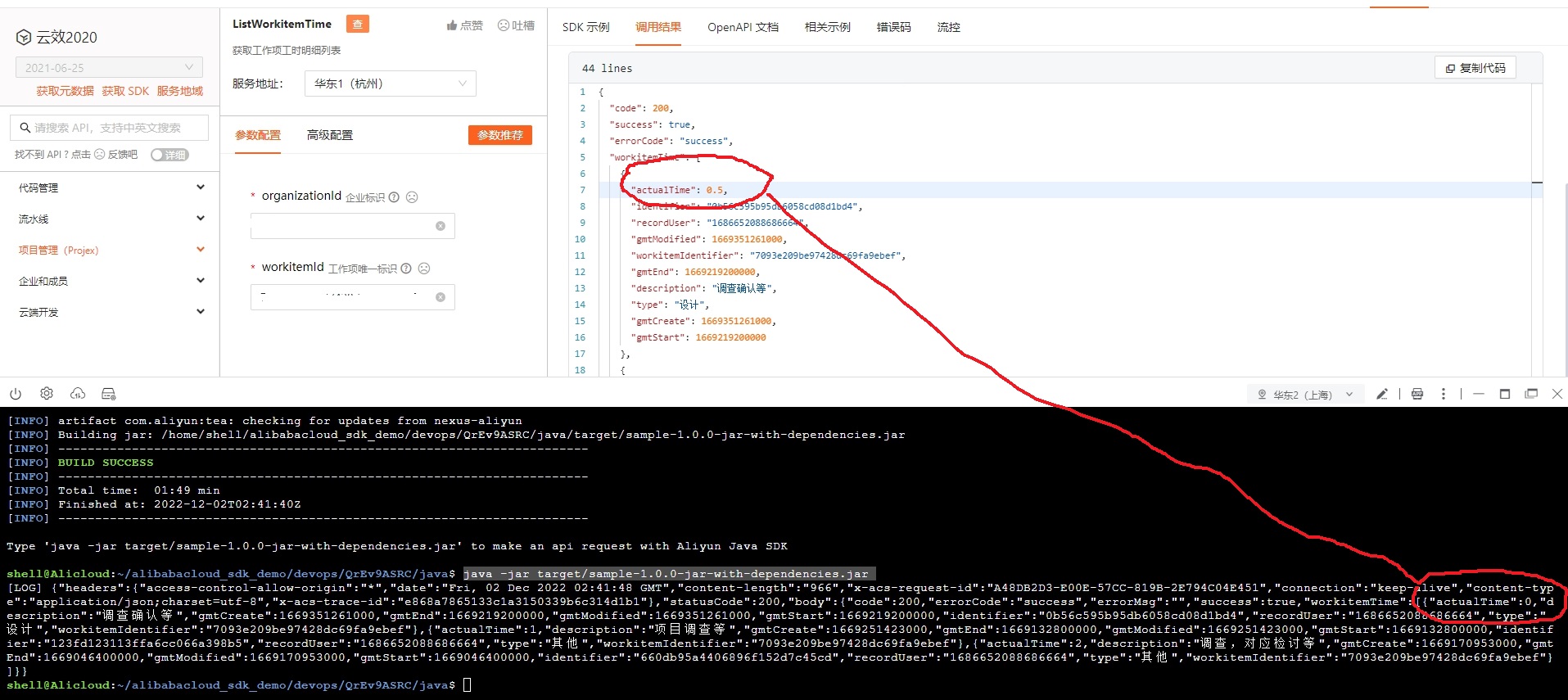This screenshot has width=1568, height=700.
Task: Clear the organizationId field with its X icon
Action: [x=441, y=226]
